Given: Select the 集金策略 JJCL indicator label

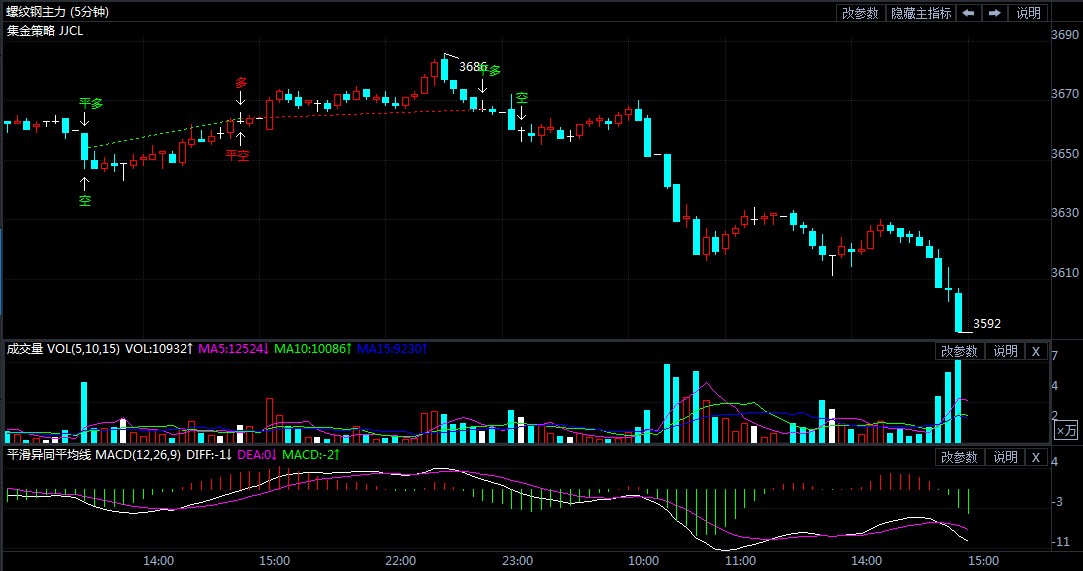Looking at the screenshot, I should [x=45, y=31].
